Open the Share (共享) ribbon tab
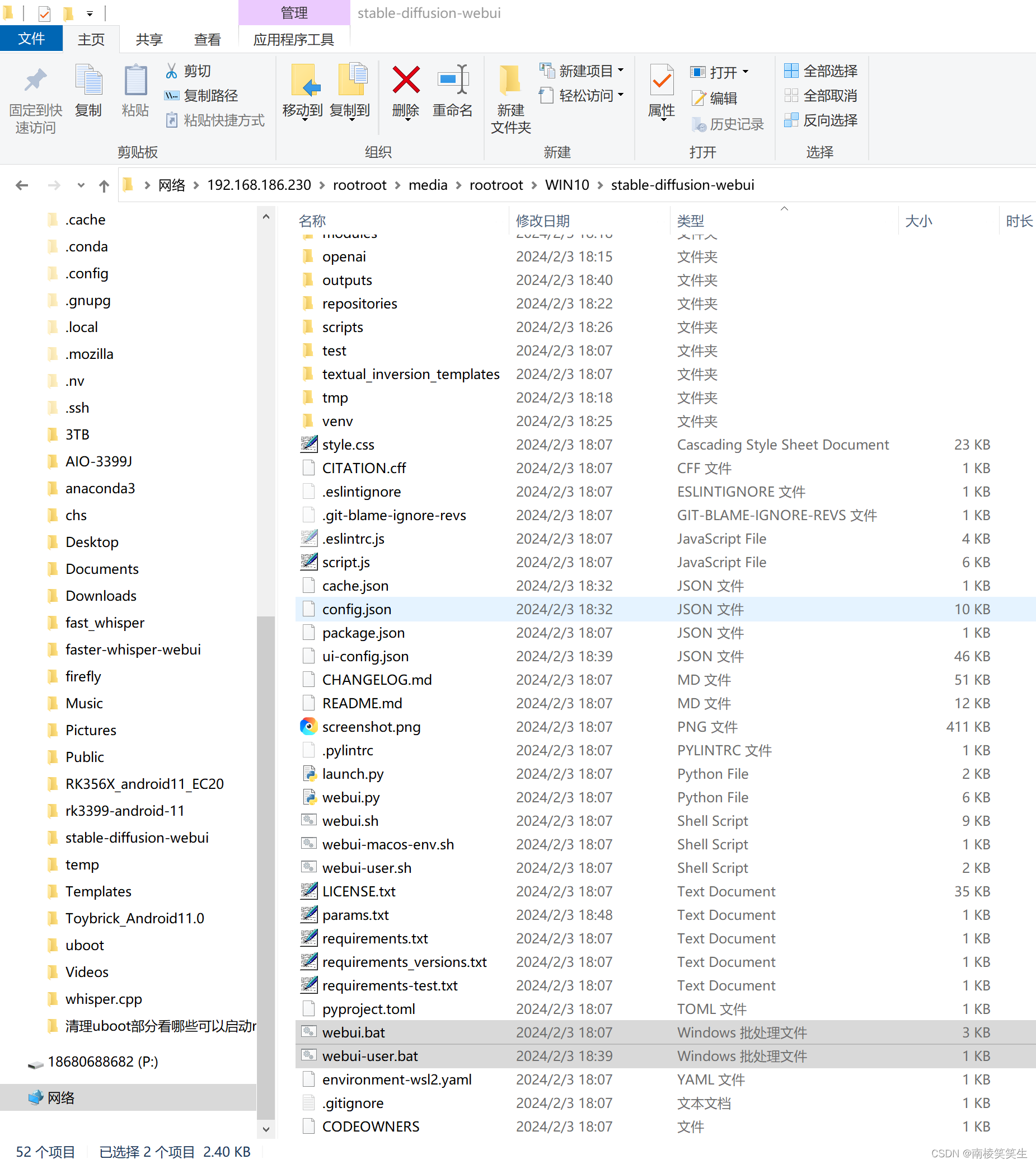The width and height of the screenshot is (1036, 1164). 149,40
